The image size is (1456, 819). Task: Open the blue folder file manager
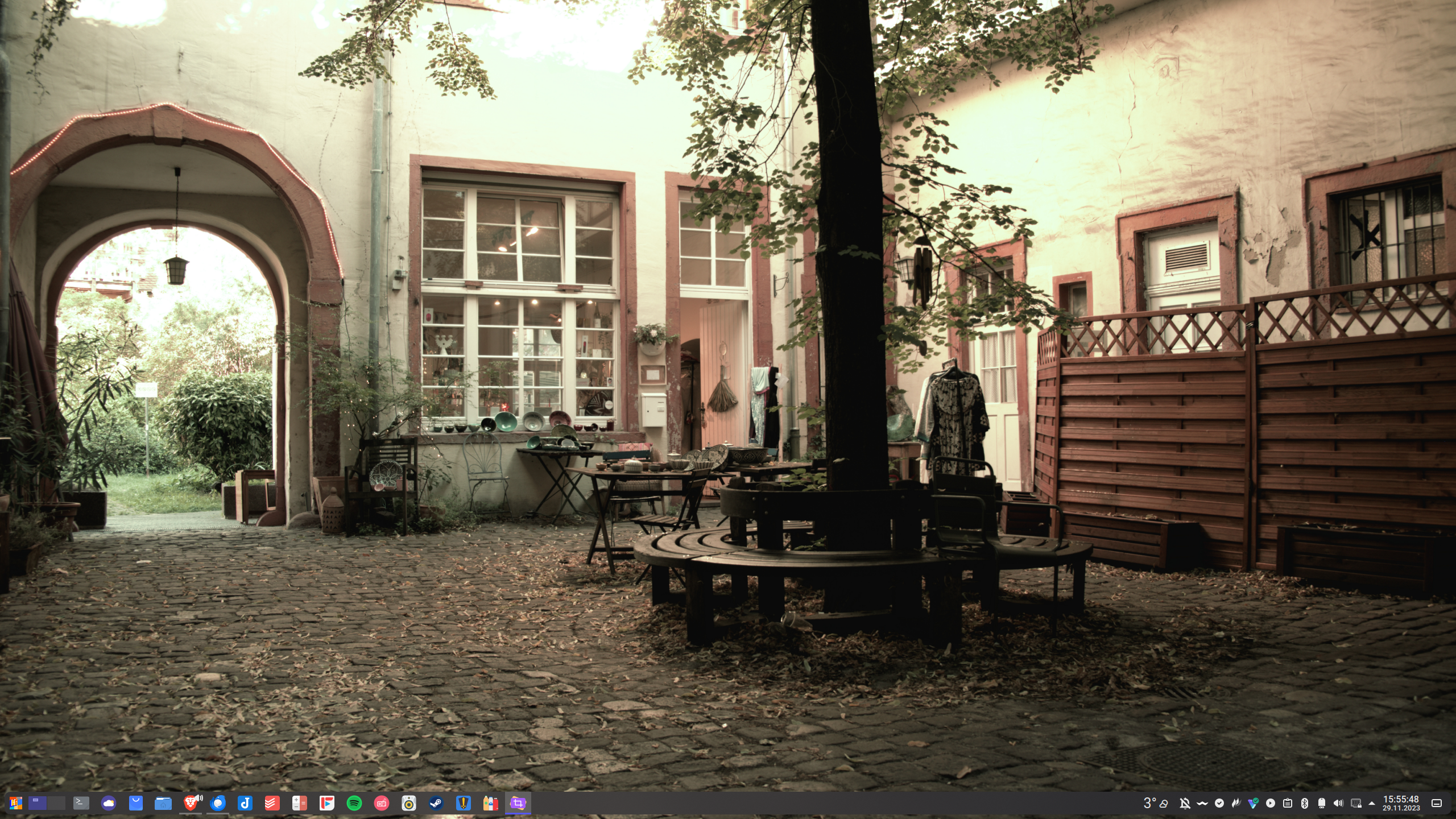tap(163, 804)
